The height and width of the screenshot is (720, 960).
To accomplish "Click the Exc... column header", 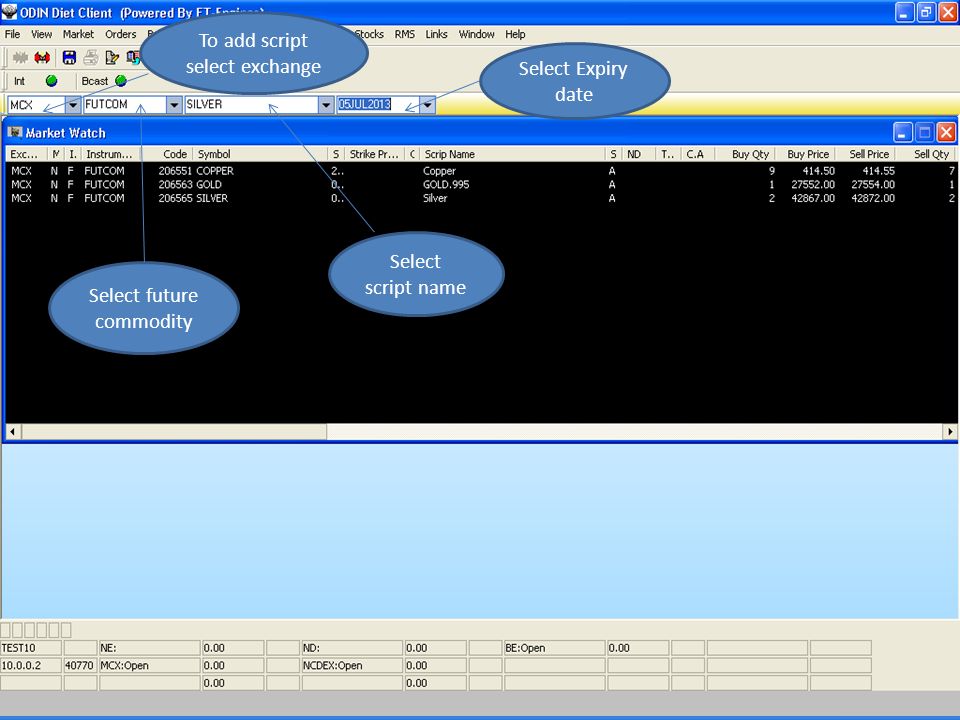I will pyautogui.click(x=26, y=154).
